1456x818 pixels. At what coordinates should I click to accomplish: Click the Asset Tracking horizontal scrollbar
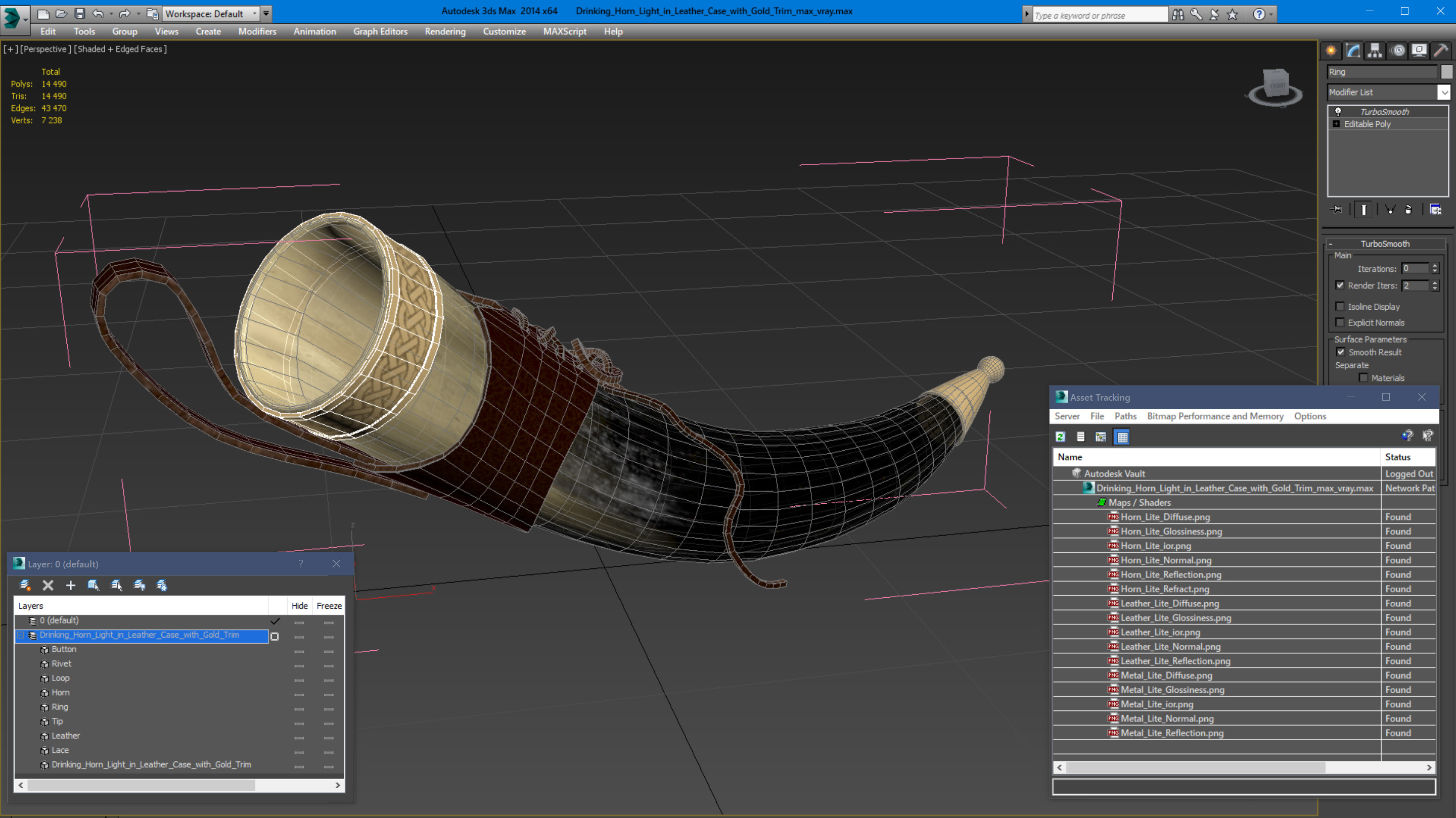1244,767
